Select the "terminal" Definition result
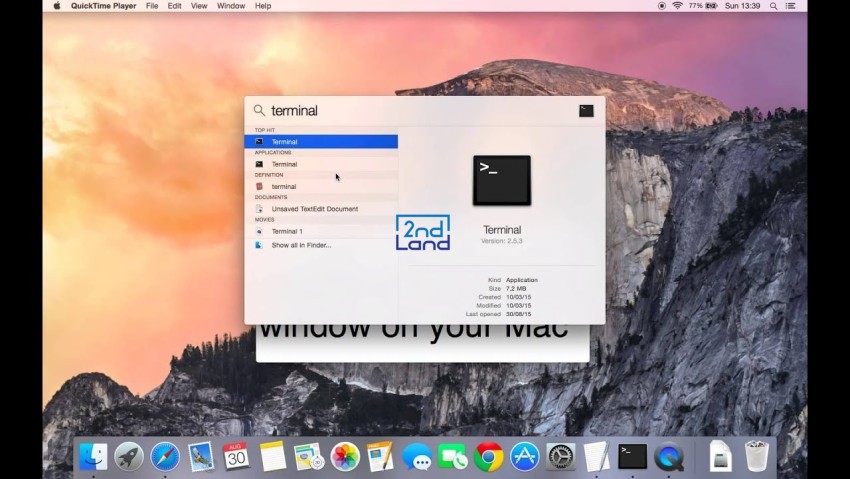This screenshot has width=850, height=479. point(321,186)
